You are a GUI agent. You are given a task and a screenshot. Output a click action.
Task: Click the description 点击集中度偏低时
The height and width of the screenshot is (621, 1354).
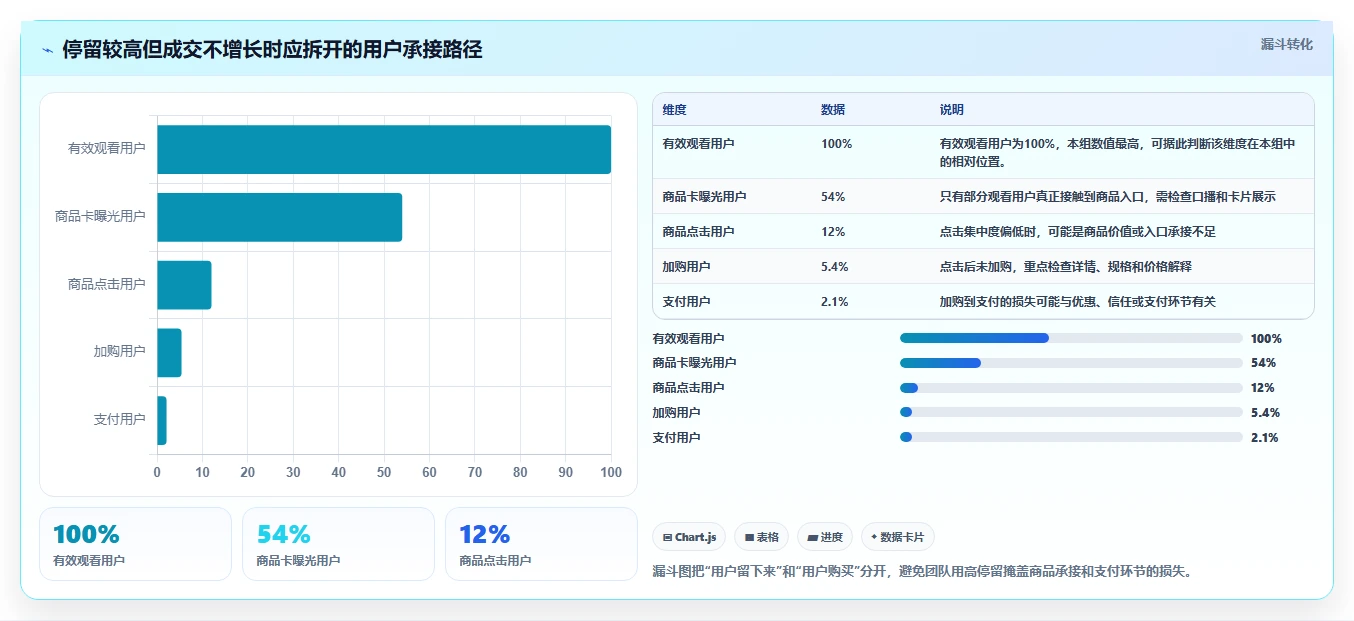1077,232
